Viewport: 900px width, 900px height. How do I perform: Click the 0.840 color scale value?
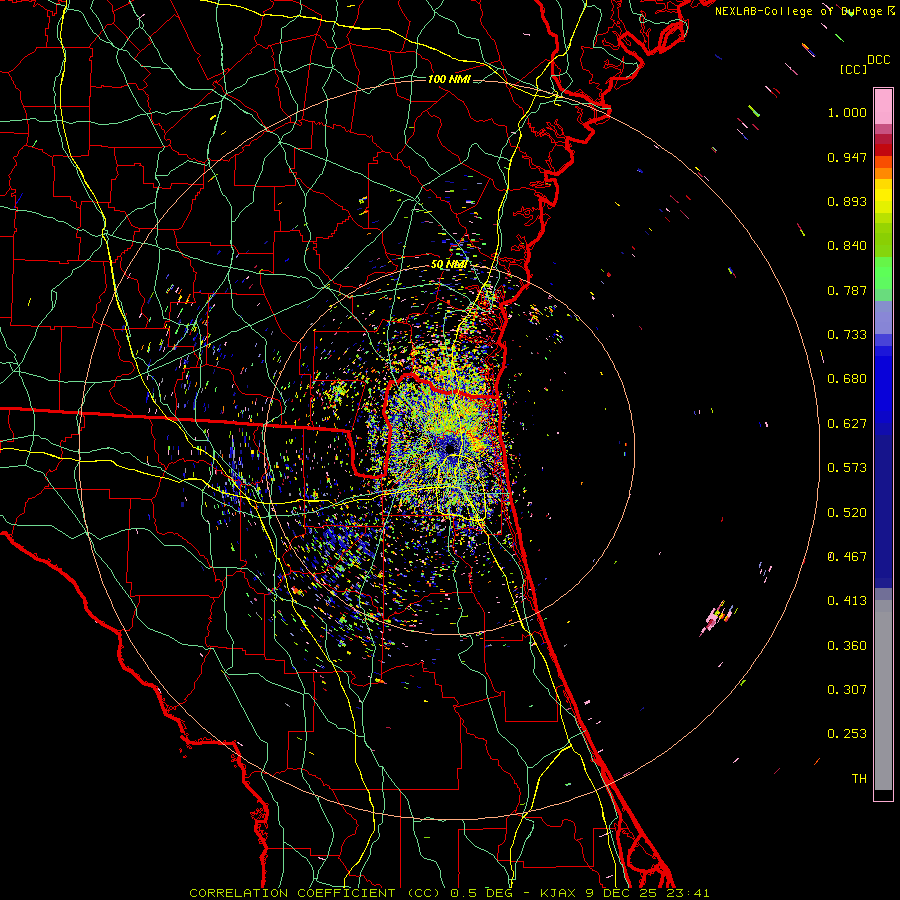pos(847,246)
